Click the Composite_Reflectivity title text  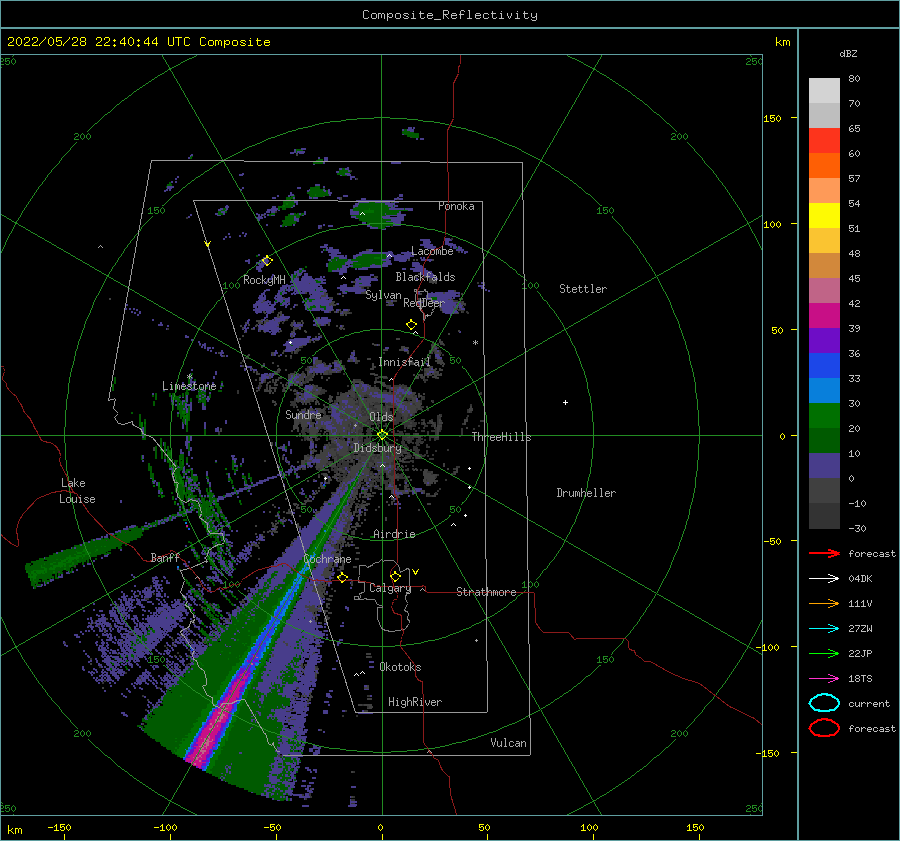tap(449, 15)
